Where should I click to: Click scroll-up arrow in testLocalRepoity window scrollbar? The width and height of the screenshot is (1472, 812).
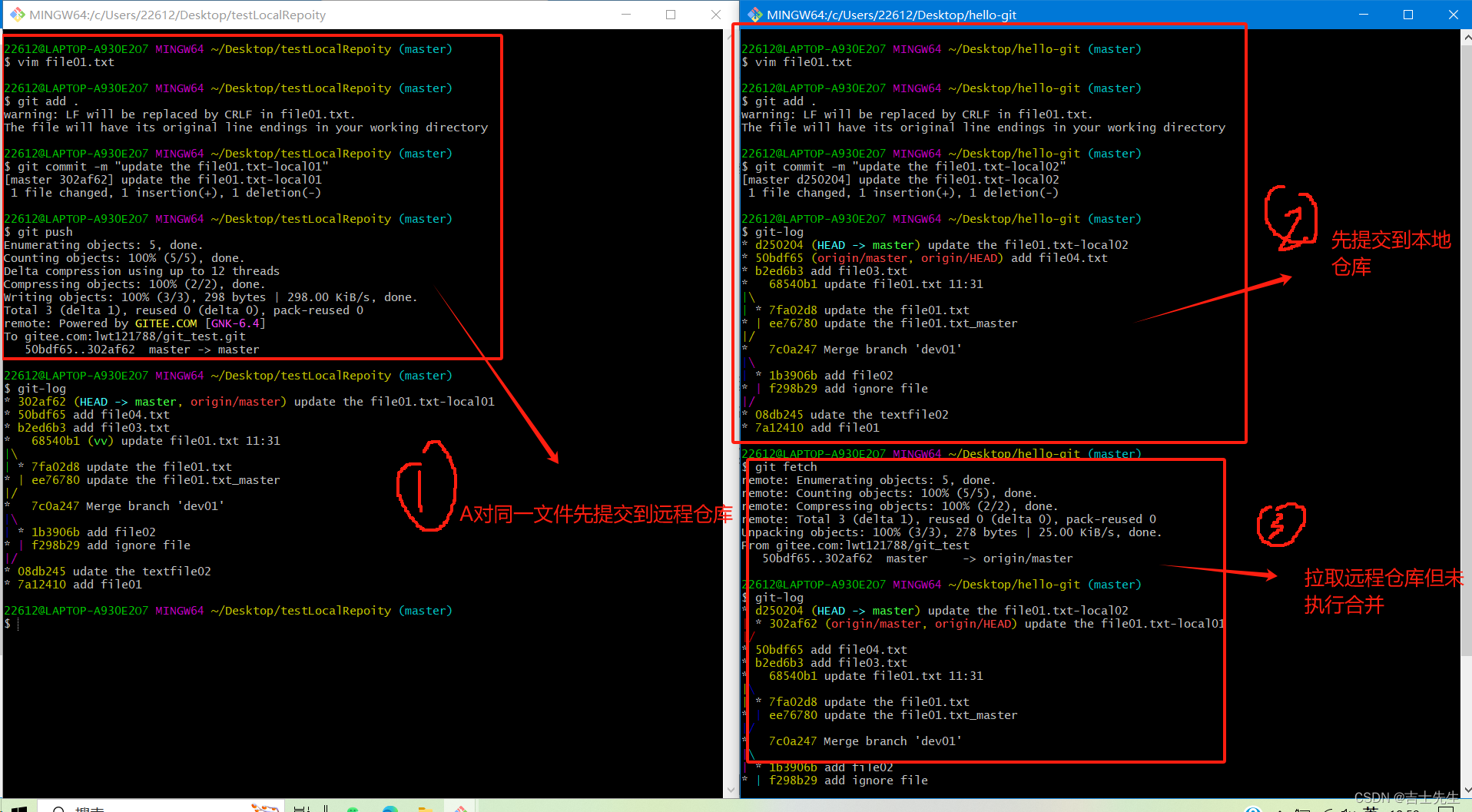click(730, 35)
